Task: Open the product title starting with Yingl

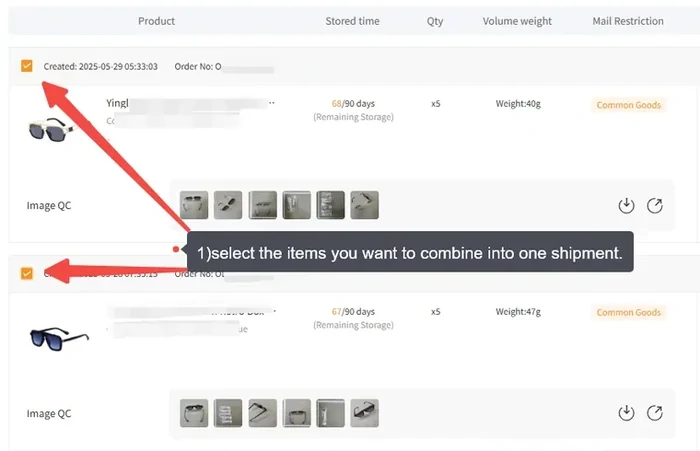Action: [190, 103]
